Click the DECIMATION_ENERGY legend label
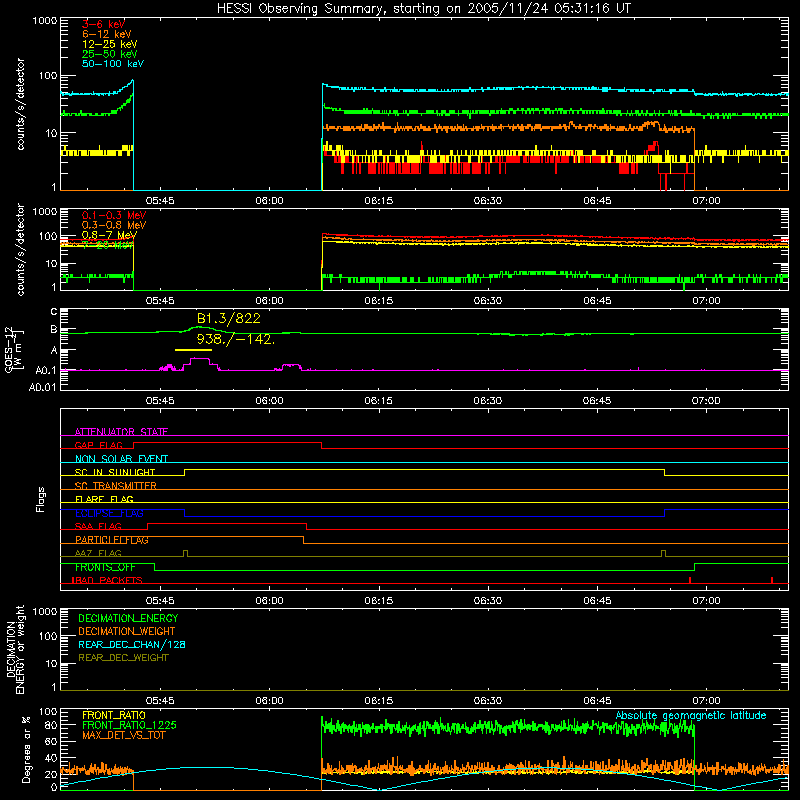The height and width of the screenshot is (800, 800). coord(128,618)
